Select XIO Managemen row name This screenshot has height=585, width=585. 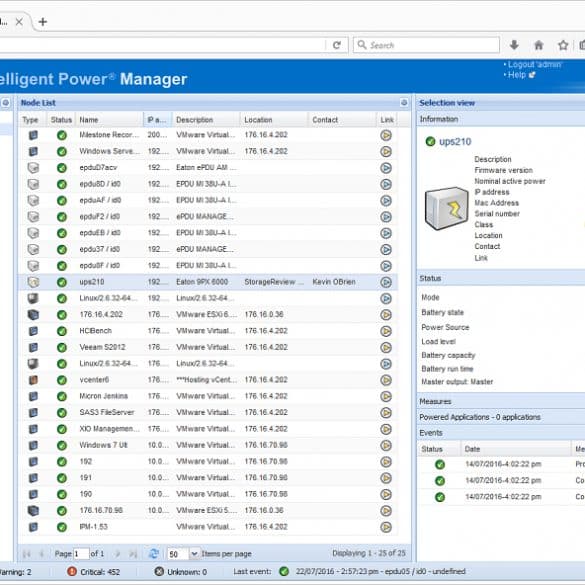(x=109, y=429)
